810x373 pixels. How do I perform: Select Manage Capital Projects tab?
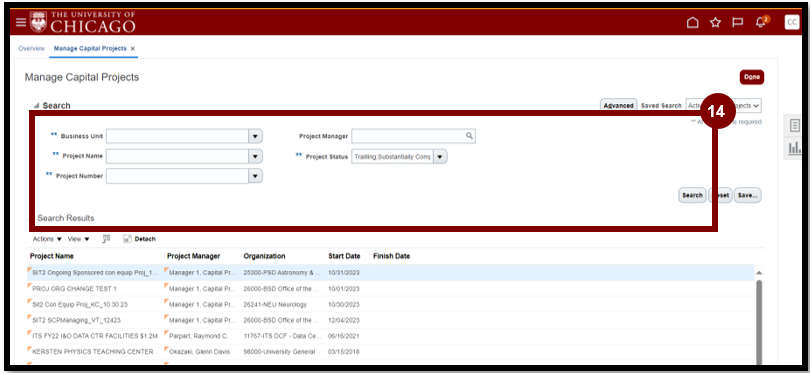(90, 49)
